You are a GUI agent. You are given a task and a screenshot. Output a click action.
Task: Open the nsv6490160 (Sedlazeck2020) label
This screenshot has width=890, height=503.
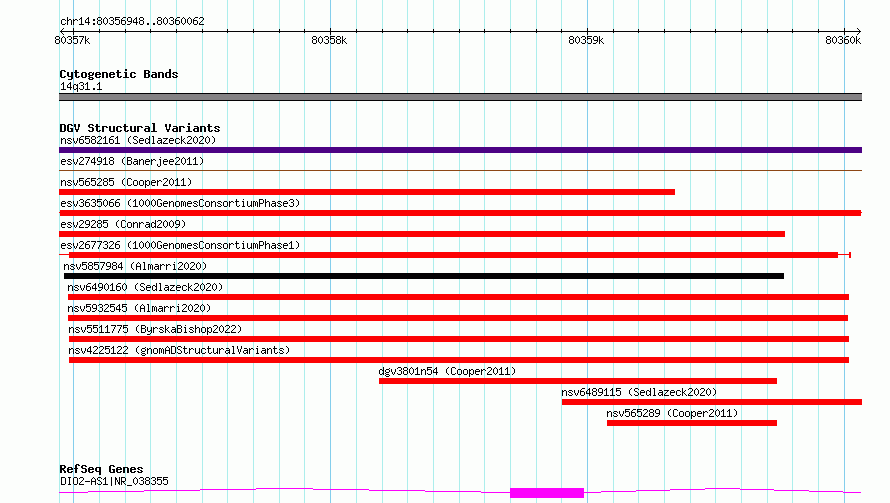[145, 287]
